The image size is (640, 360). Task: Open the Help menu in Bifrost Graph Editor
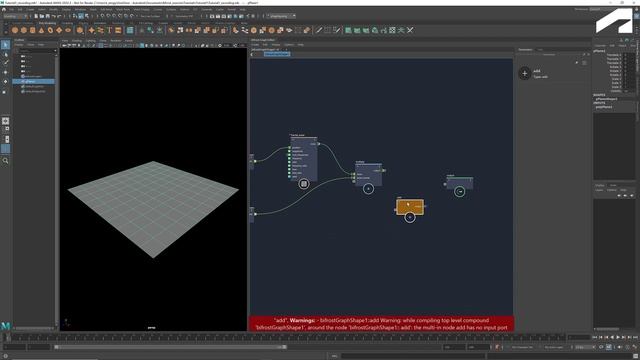(x=301, y=44)
